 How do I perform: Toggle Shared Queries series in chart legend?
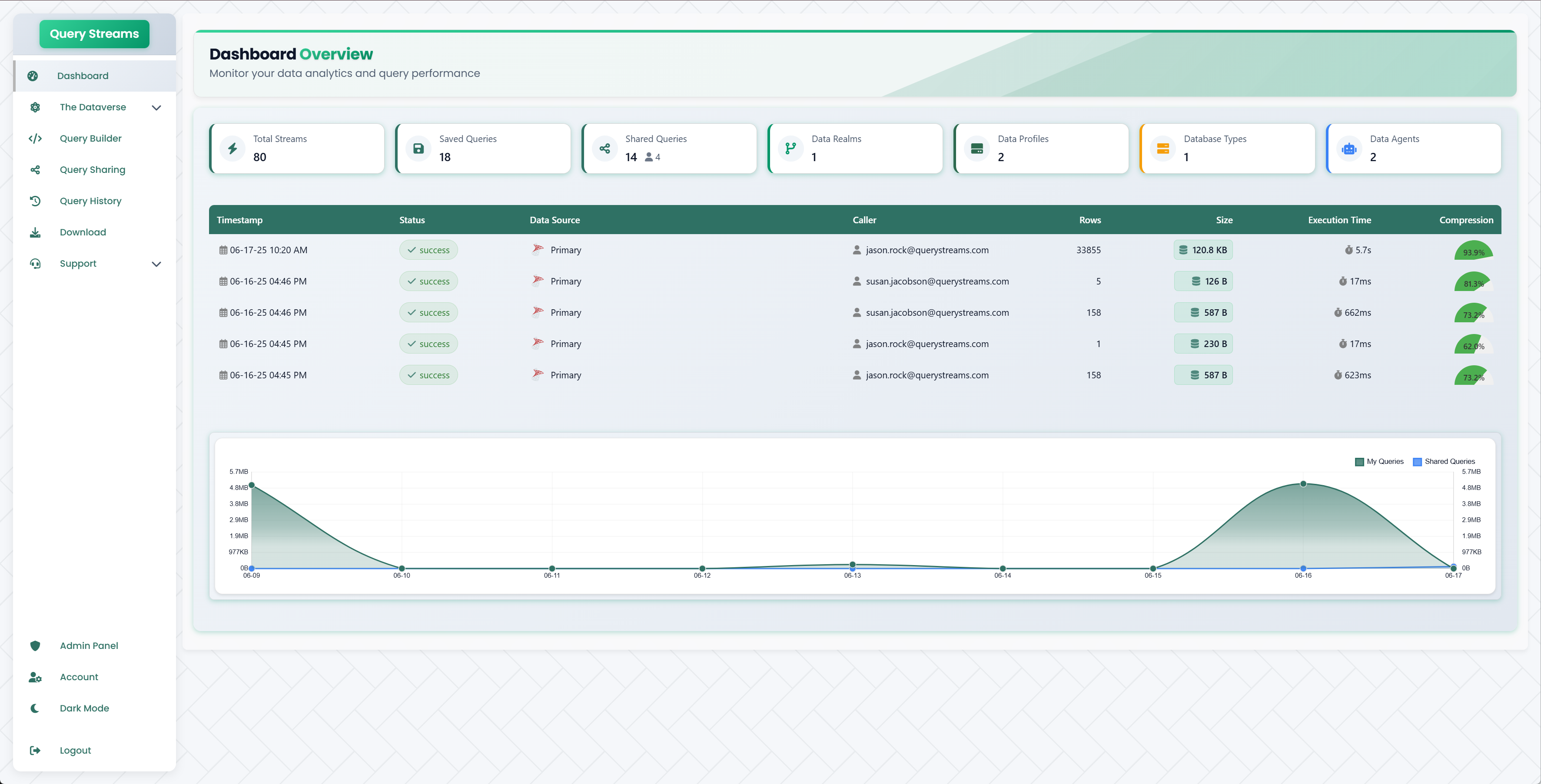pyautogui.click(x=1444, y=462)
